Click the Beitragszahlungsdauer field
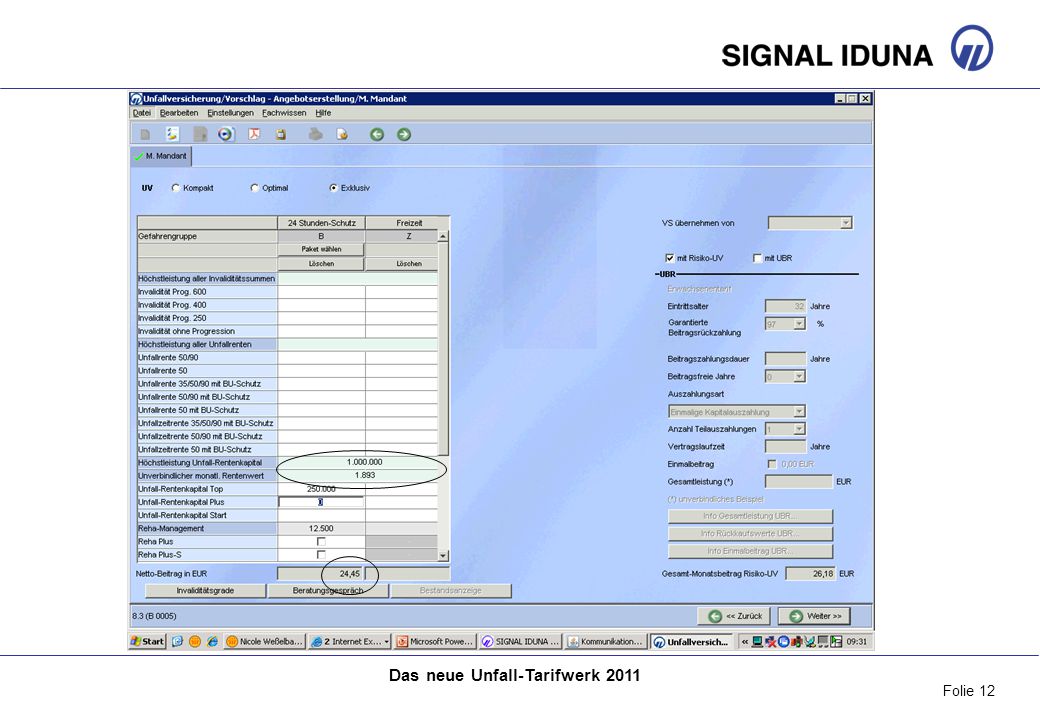This screenshot has height=720, width=1040. tap(785, 359)
